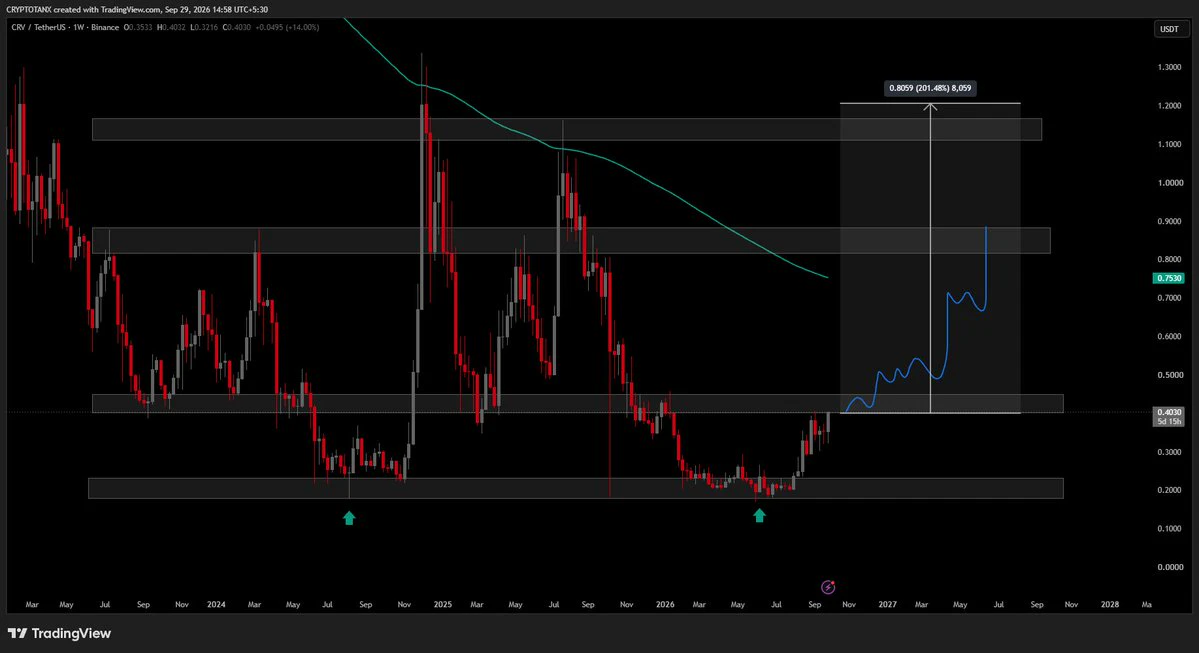Click the 5d 15h countdown label
This screenshot has width=1199, height=653.
1168,421
